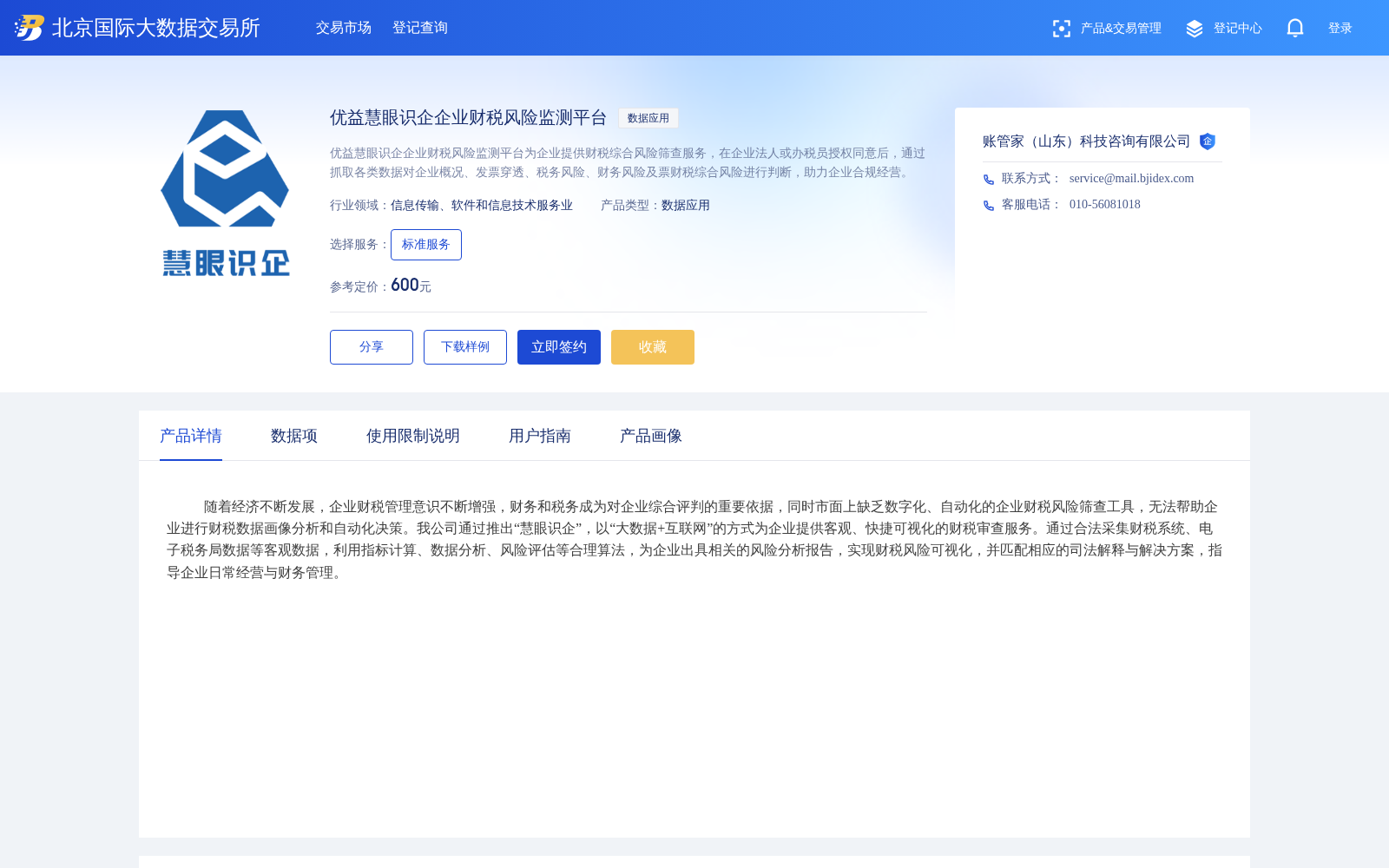Image resolution: width=1389 pixels, height=868 pixels.
Task: Open 产品&交易管理 link
Action: (1121, 29)
